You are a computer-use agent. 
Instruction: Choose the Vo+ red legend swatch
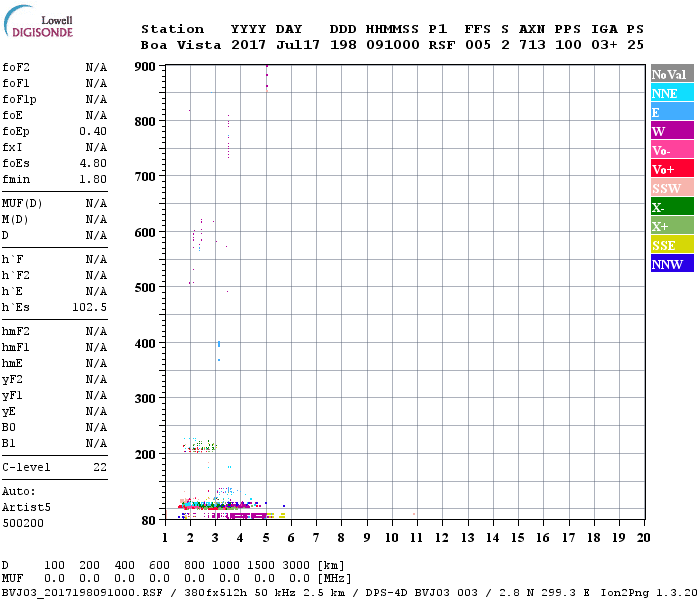[x=671, y=169]
